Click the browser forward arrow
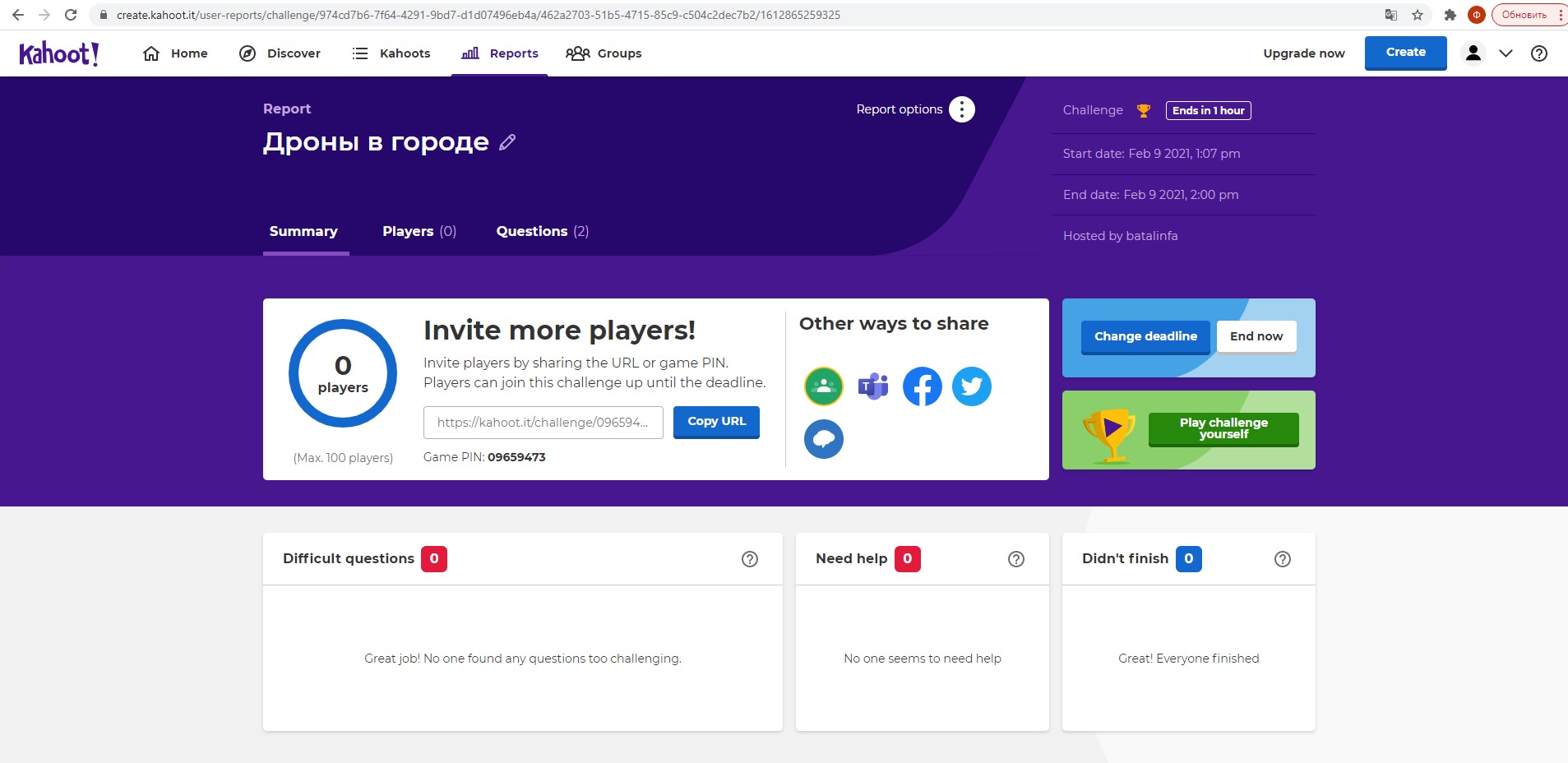 tap(44, 15)
